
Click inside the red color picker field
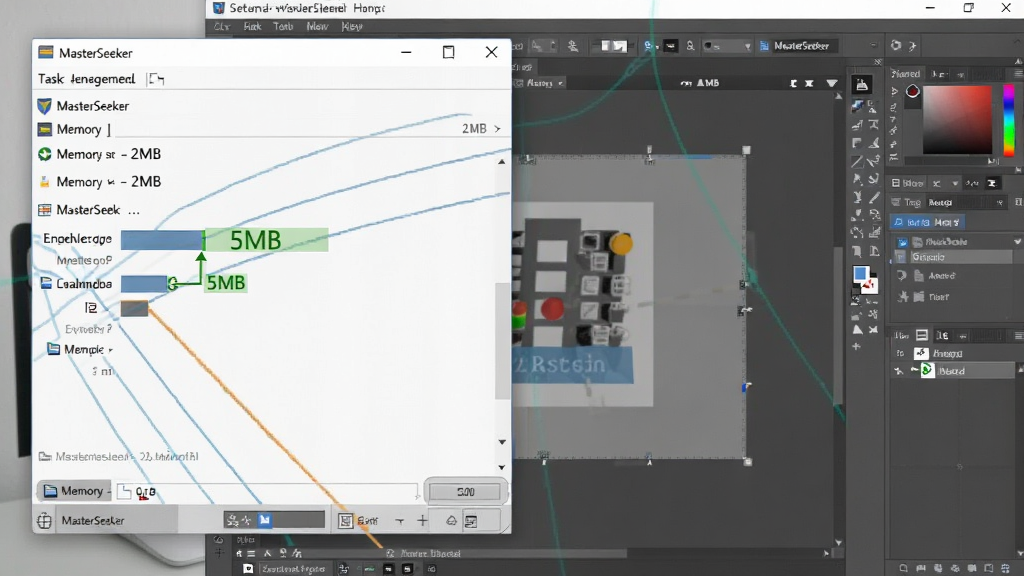(x=957, y=120)
